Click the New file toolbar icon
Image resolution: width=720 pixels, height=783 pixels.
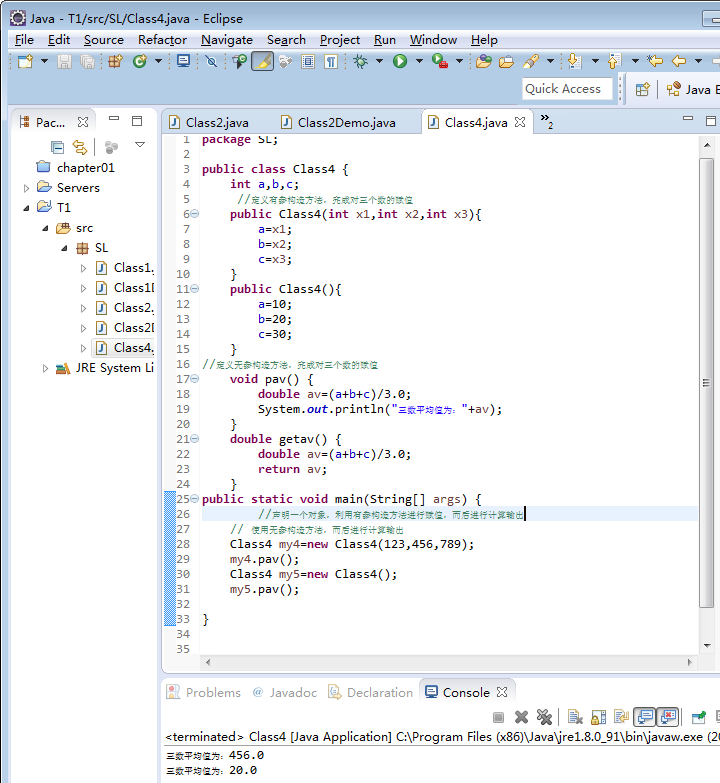tap(25, 62)
